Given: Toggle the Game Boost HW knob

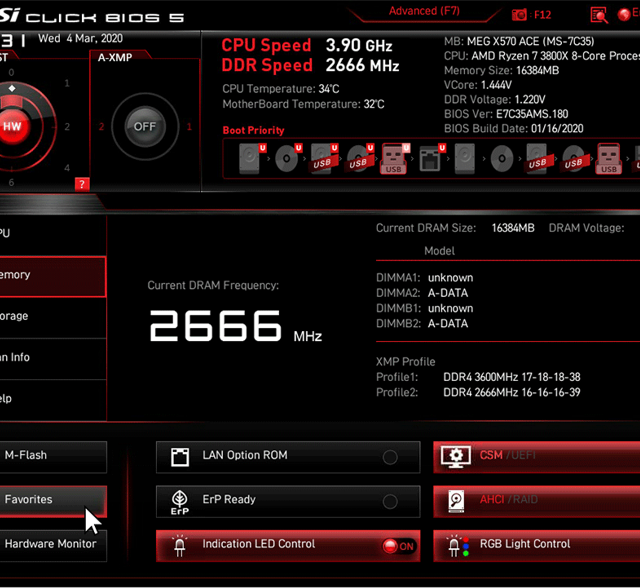Looking at the screenshot, I should coord(12,126).
